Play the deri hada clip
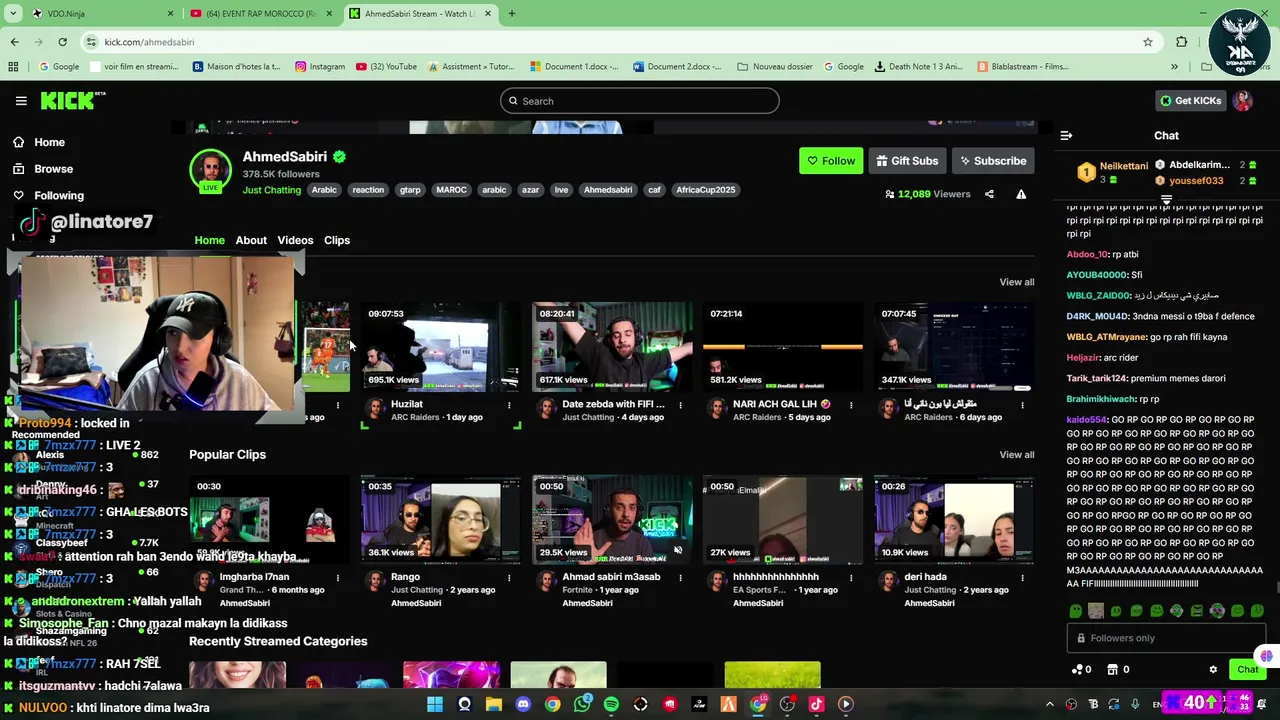Viewport: 1280px width, 720px height. tap(954, 520)
